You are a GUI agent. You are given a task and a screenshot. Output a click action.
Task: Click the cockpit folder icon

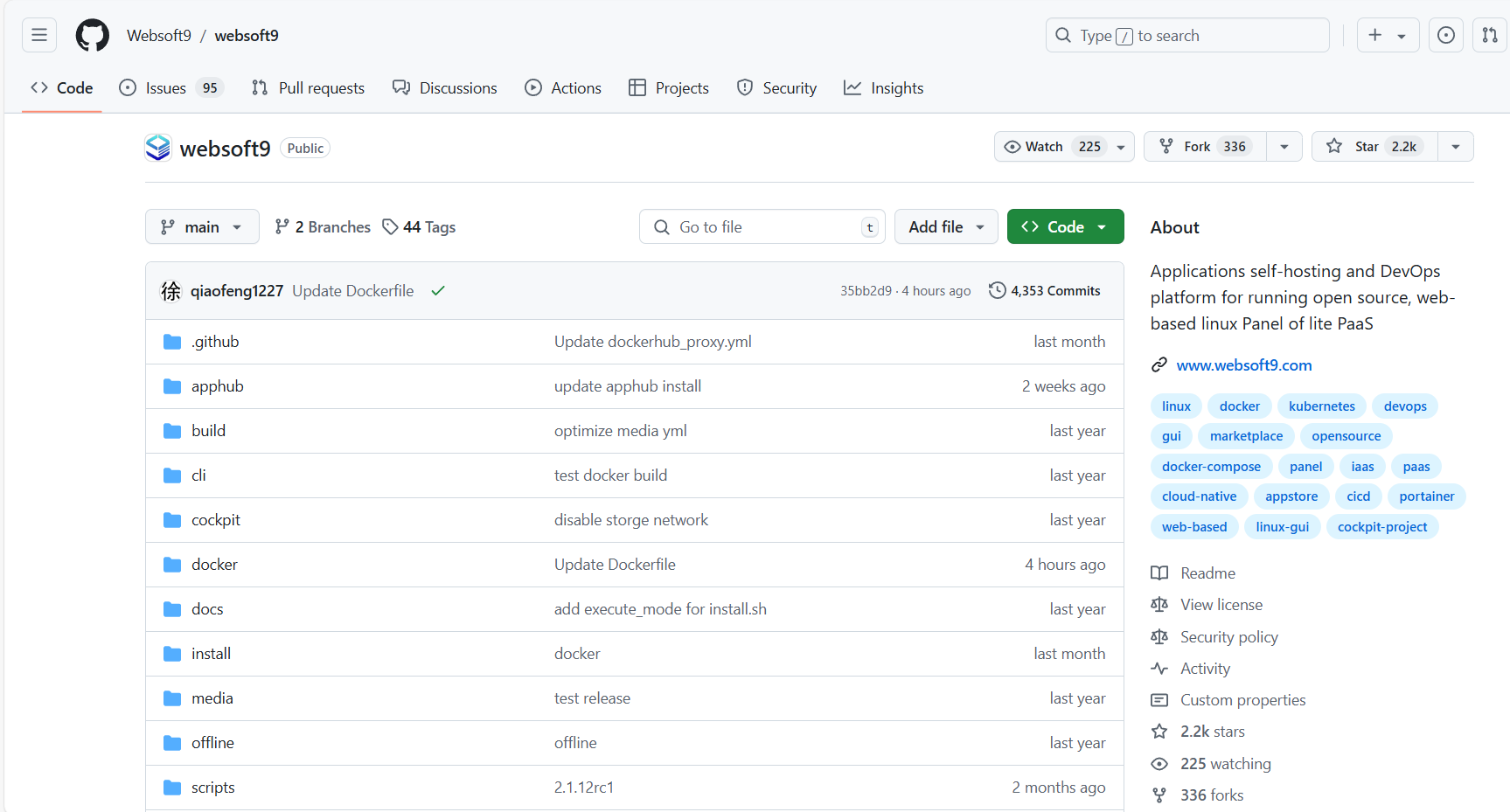[172, 520]
